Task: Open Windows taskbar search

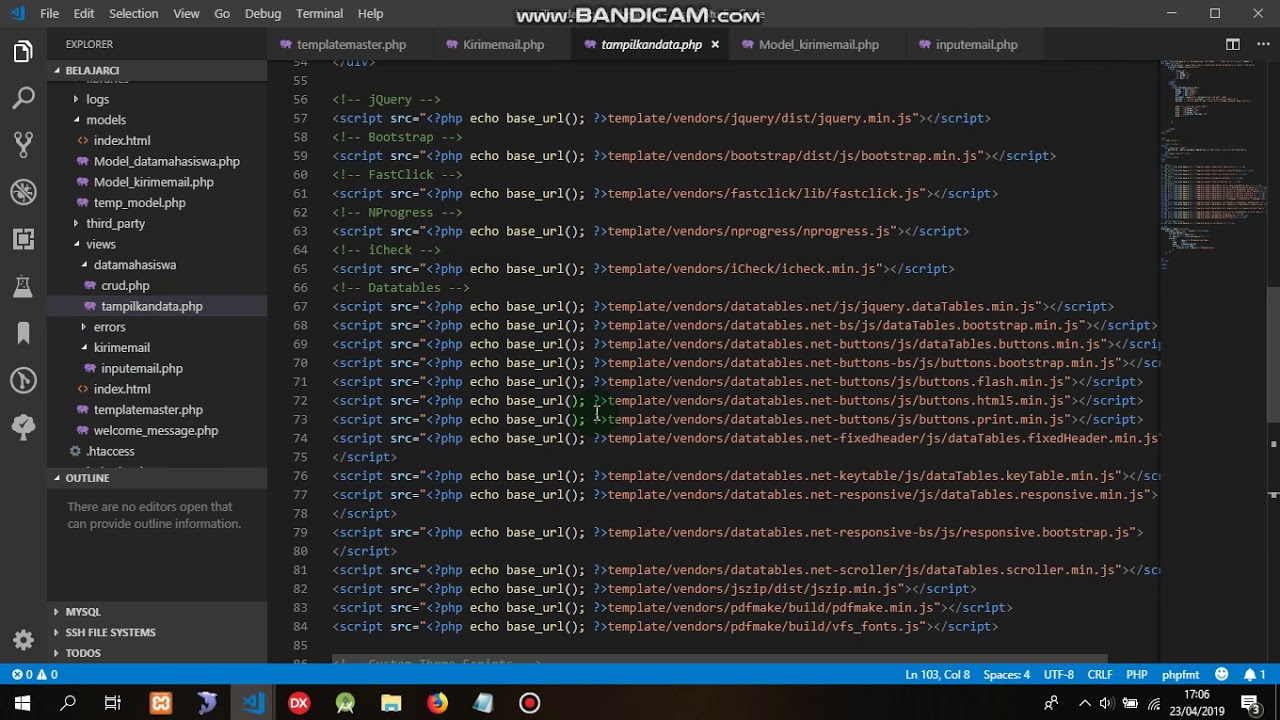Action: pos(68,703)
